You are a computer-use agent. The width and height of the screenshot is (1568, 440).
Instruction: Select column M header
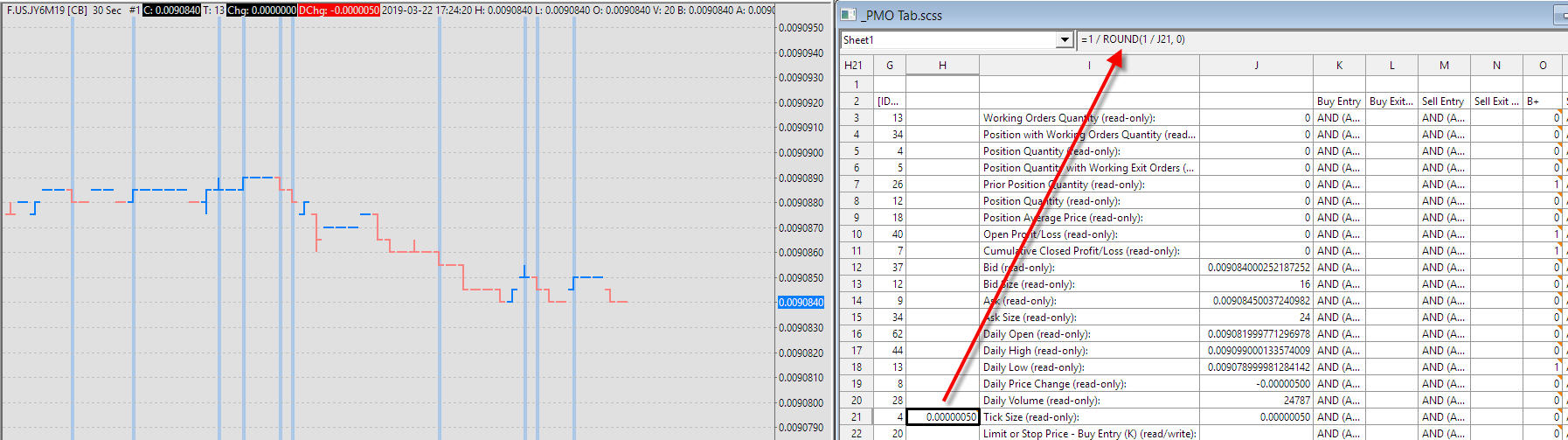point(1444,66)
